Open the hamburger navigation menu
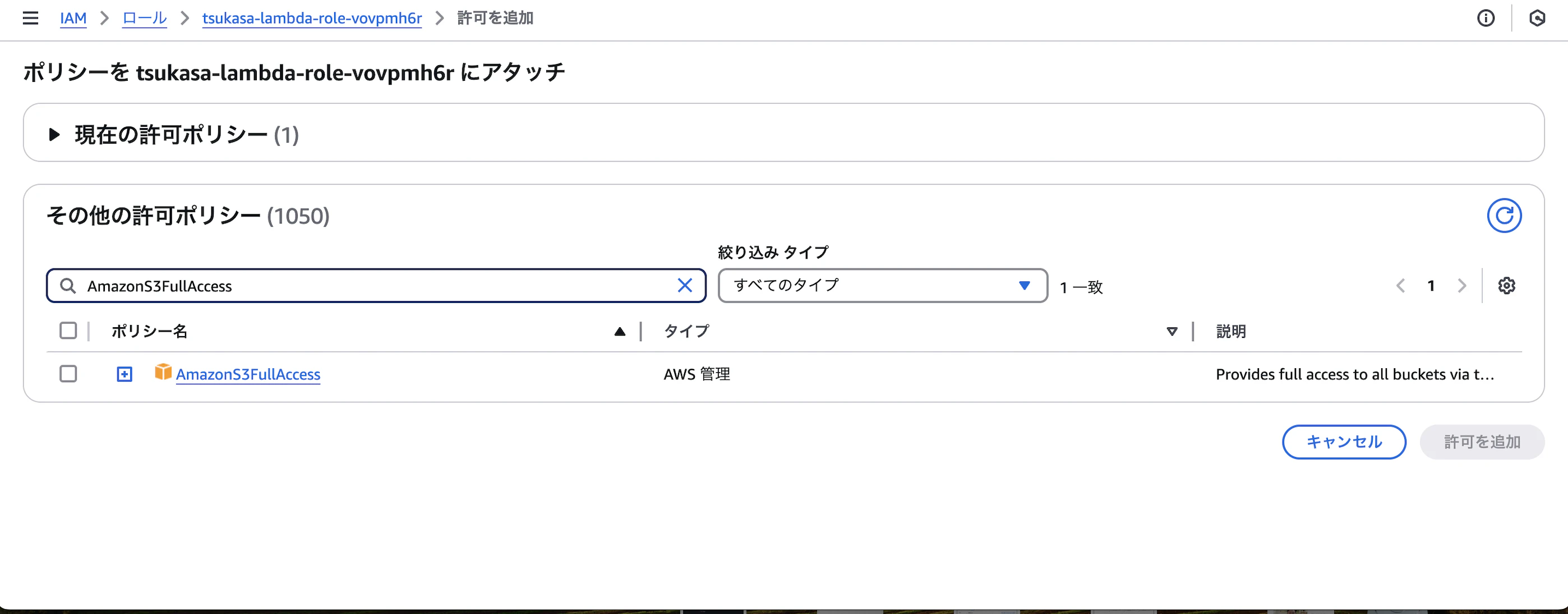The height and width of the screenshot is (614, 1568). (x=30, y=19)
